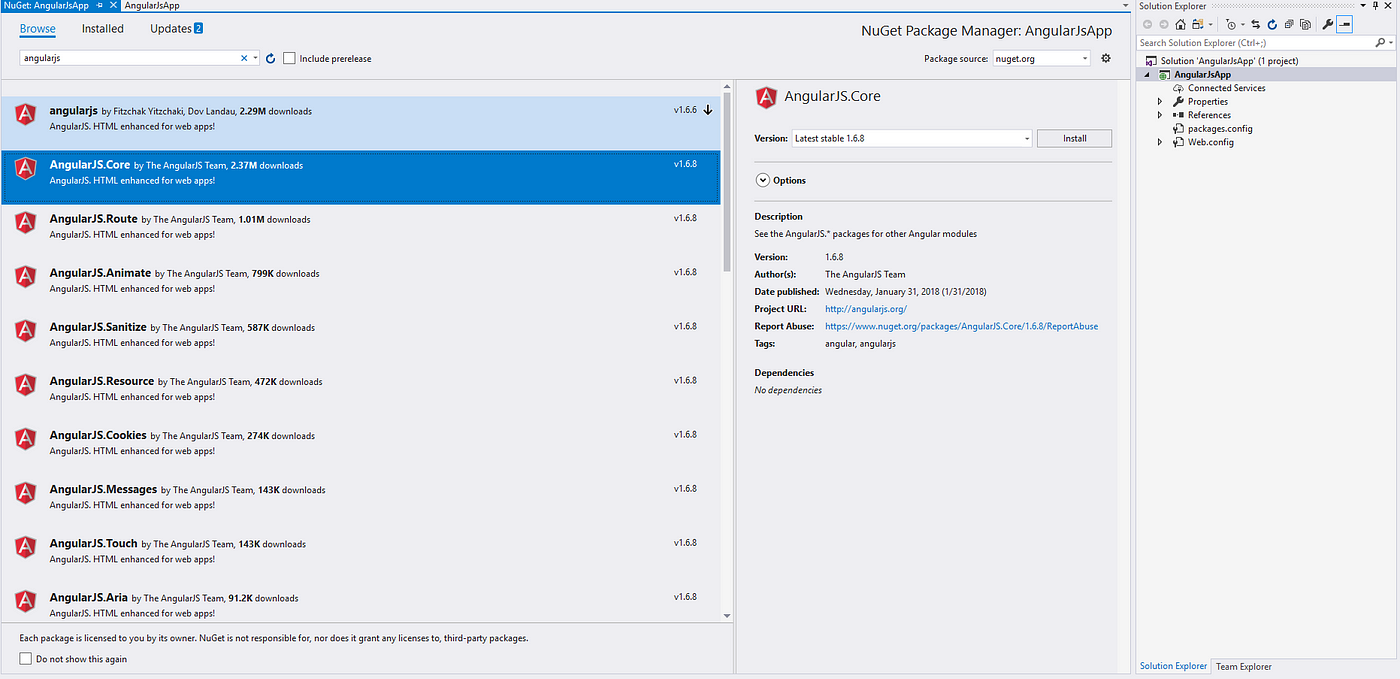The height and width of the screenshot is (679, 1400).
Task: Open the Report Abuse link
Action: [x=961, y=326]
